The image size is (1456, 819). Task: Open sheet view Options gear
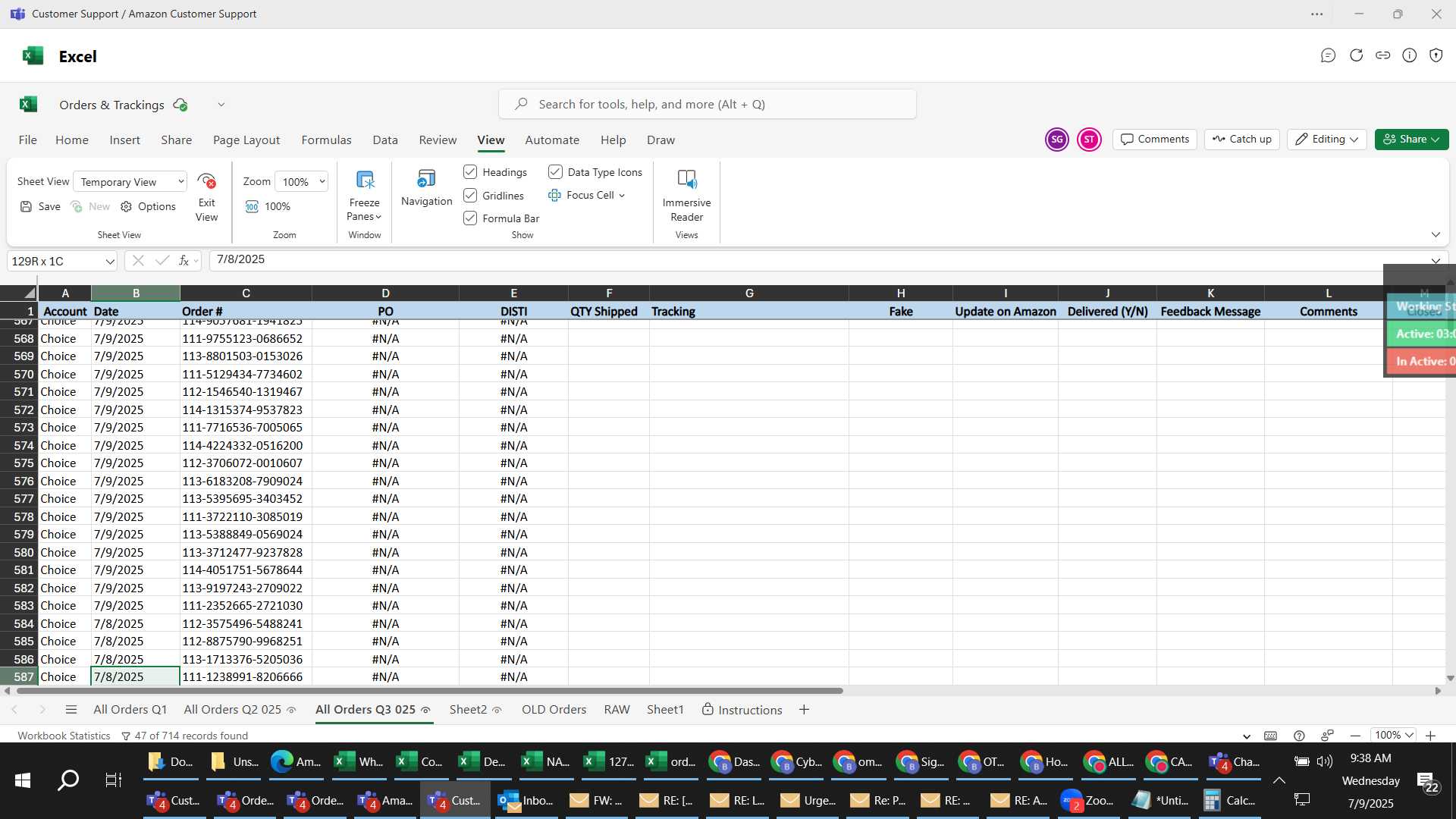127,206
